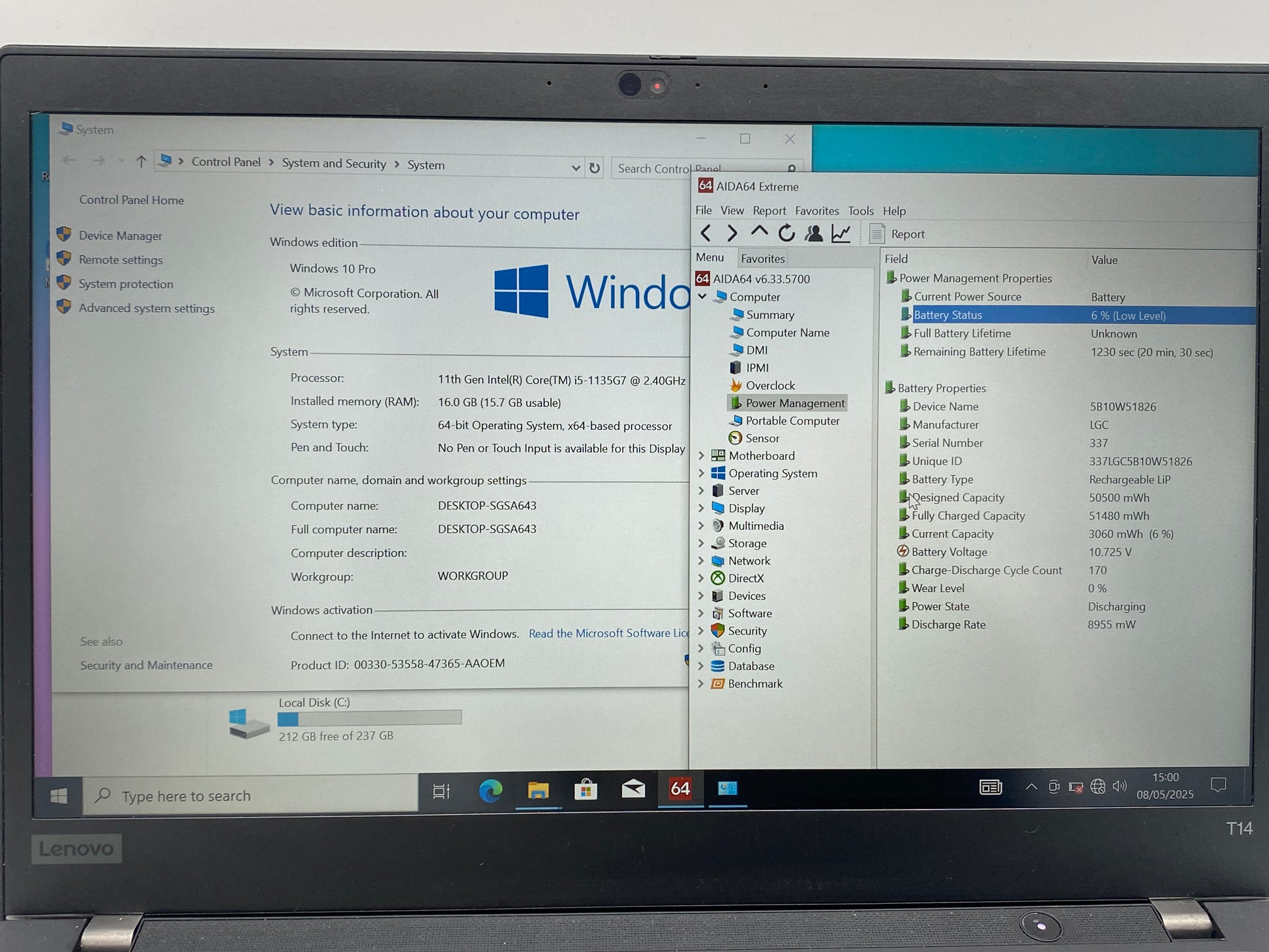
Task: Expand the Storage tree node
Action: [x=702, y=543]
